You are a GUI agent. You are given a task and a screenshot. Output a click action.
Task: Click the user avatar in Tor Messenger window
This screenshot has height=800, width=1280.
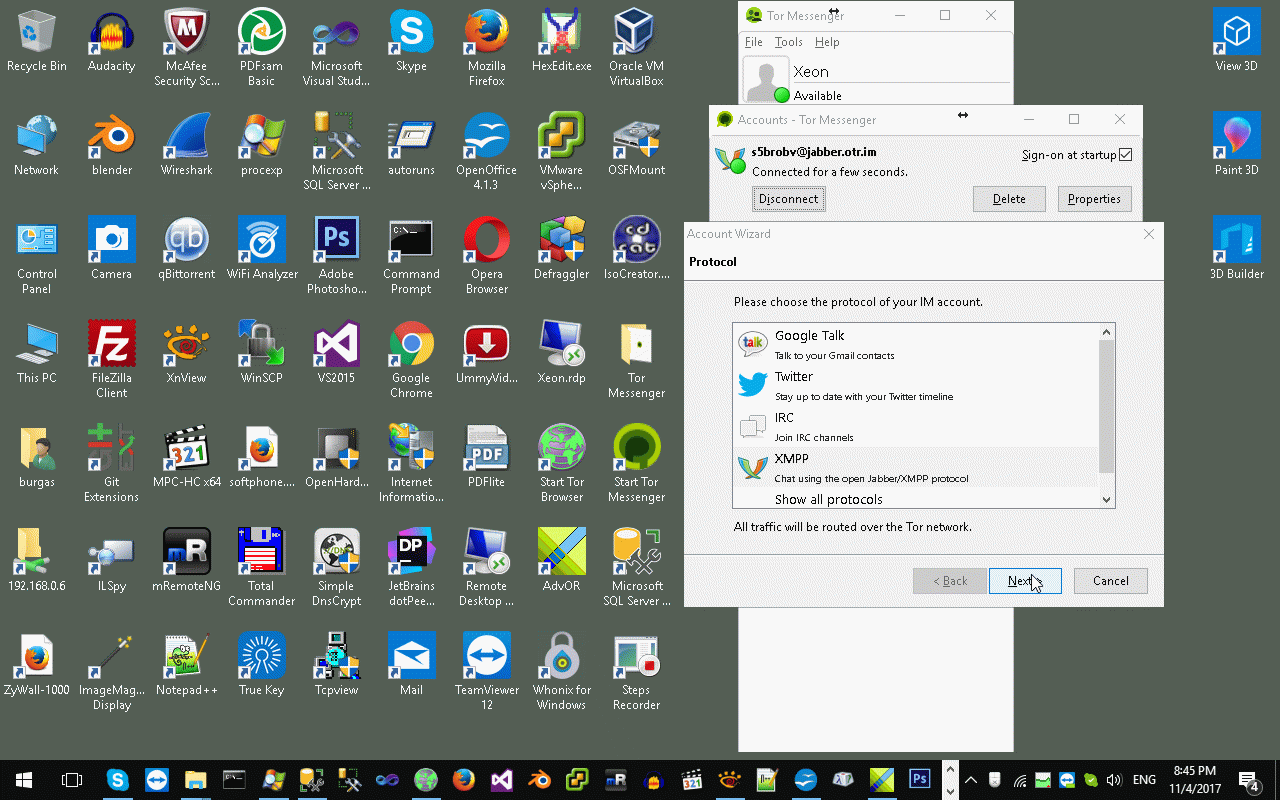click(766, 79)
